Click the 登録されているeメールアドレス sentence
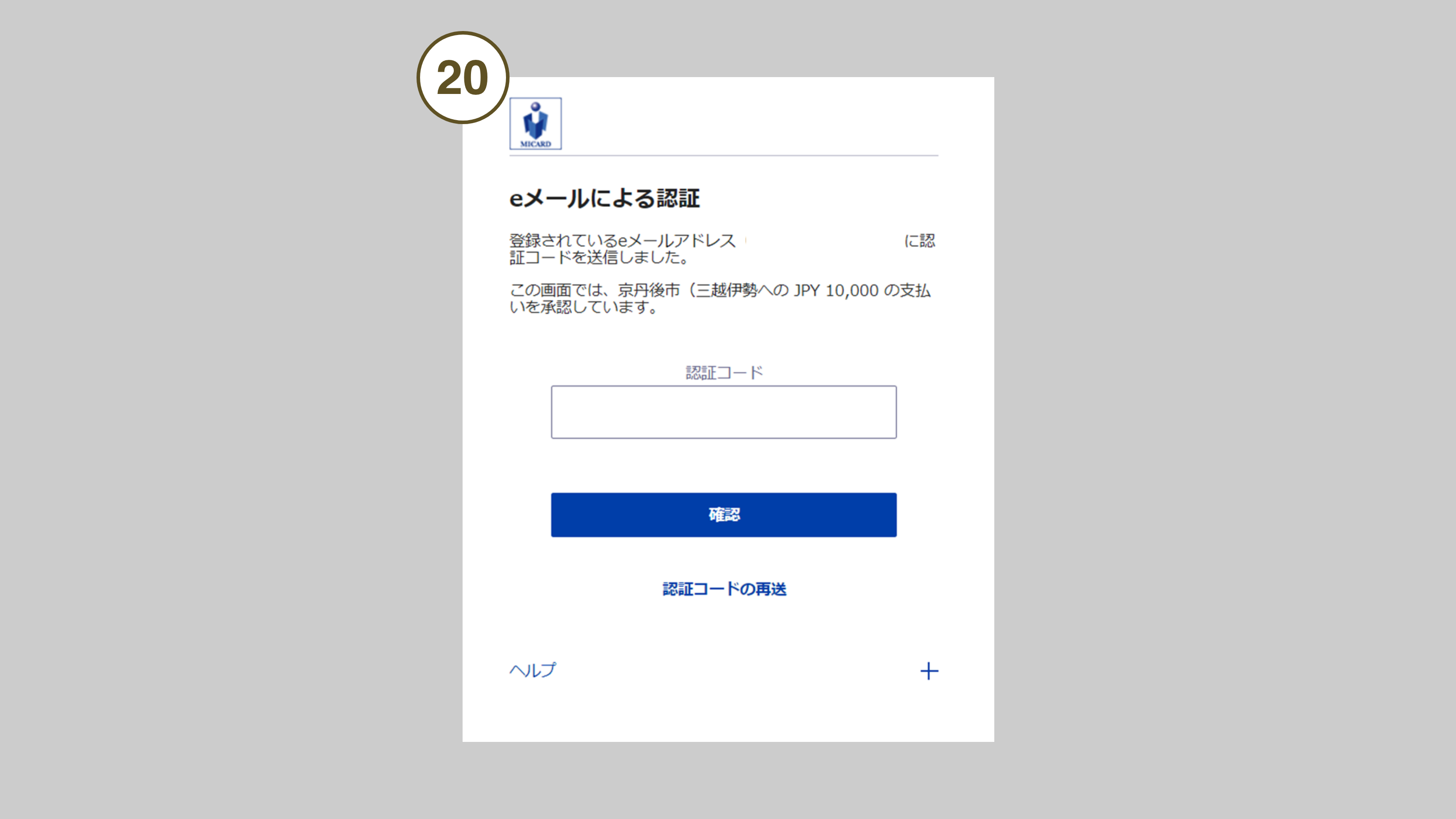This screenshot has width=1456, height=819. click(622, 241)
